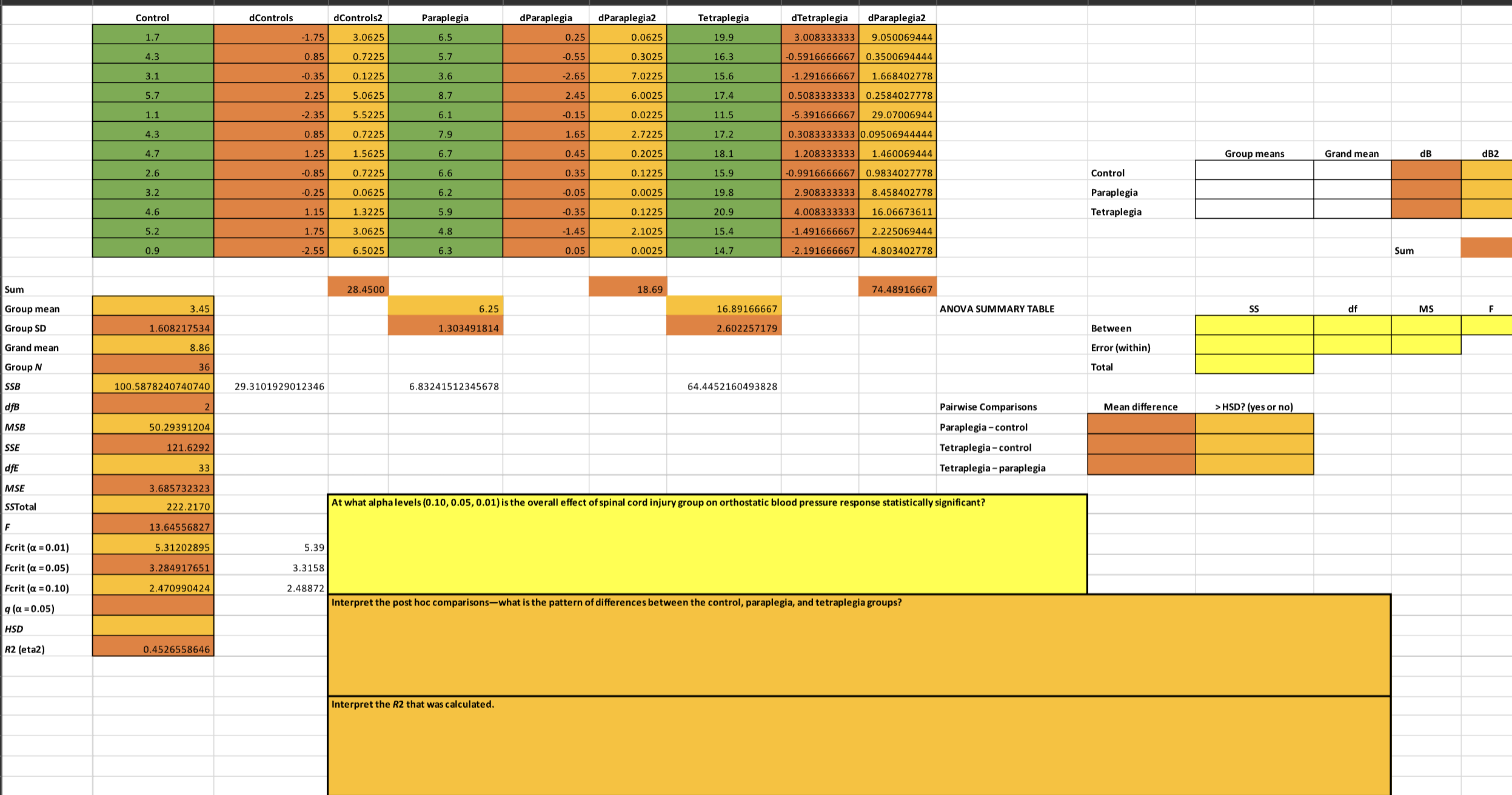This screenshot has height=795, width=1512.
Task: Click the Paraplegia group SD cell 1.303491814
Action: pyautogui.click(x=446, y=328)
